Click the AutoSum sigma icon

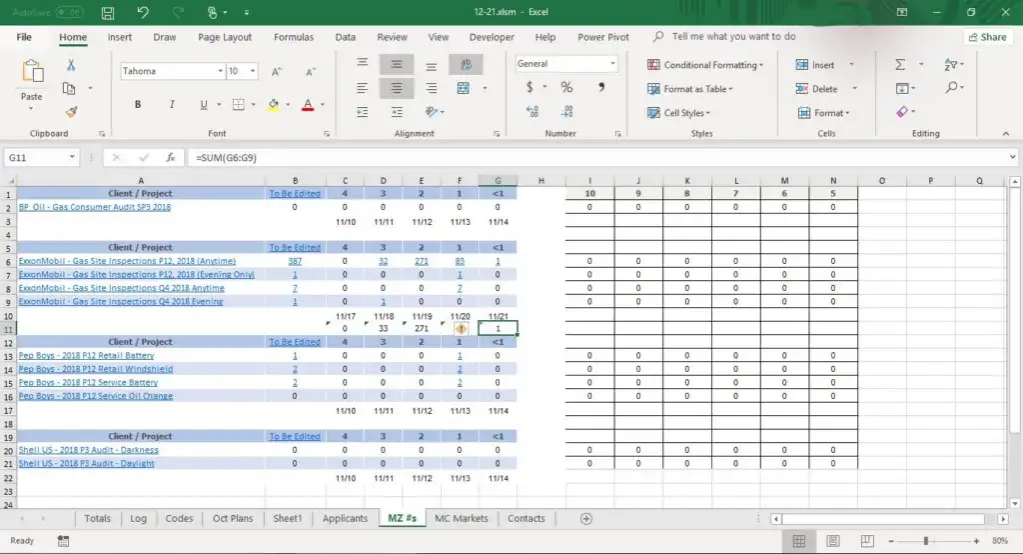[x=900, y=65]
